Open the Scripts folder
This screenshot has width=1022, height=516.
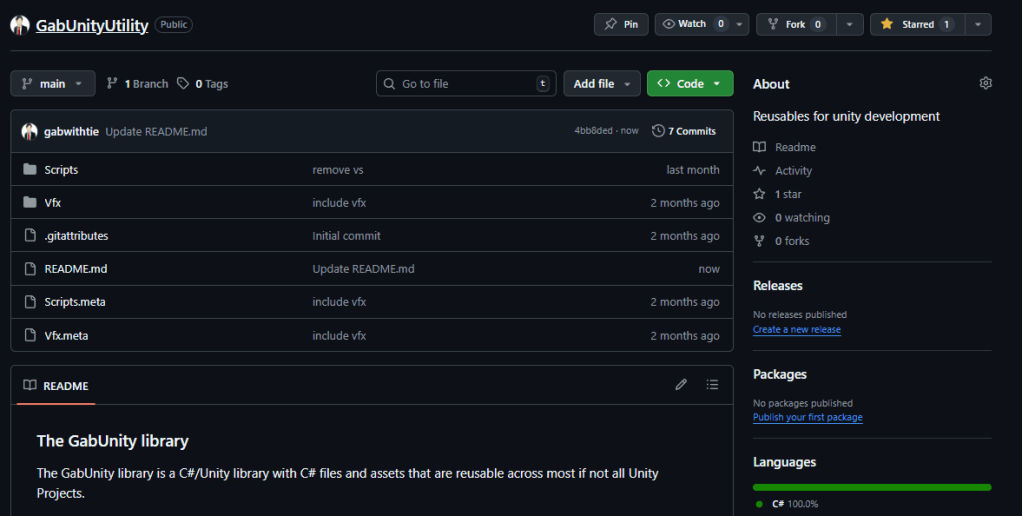click(x=61, y=170)
